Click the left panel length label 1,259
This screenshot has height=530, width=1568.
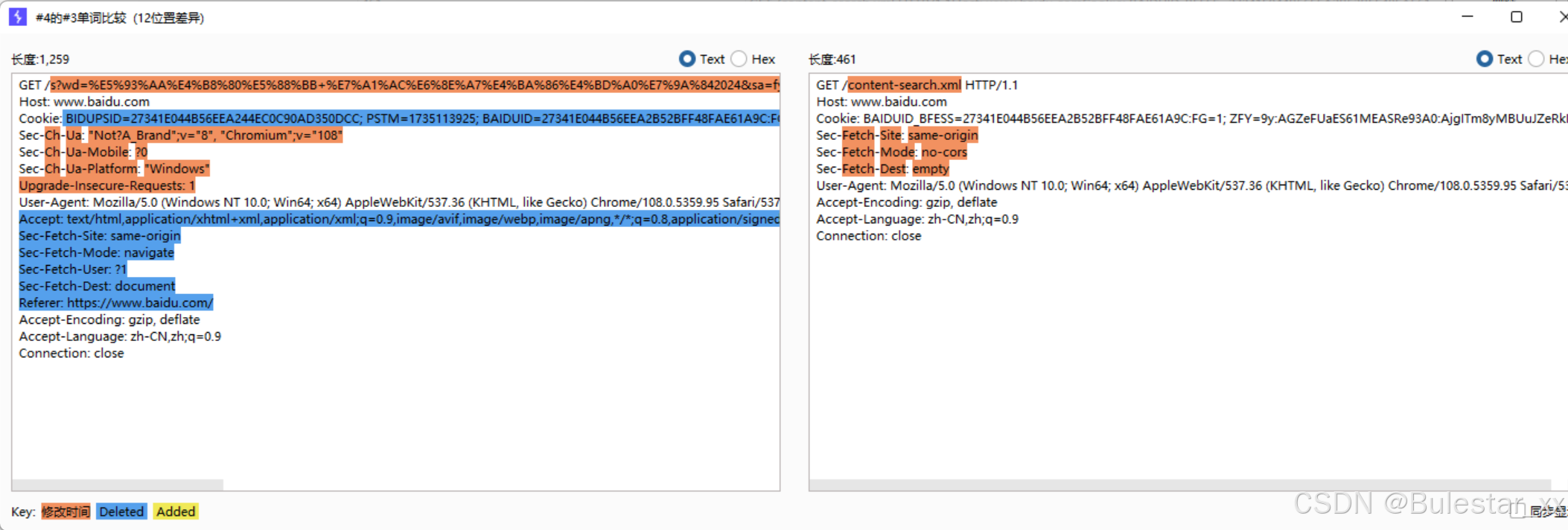coord(40,60)
